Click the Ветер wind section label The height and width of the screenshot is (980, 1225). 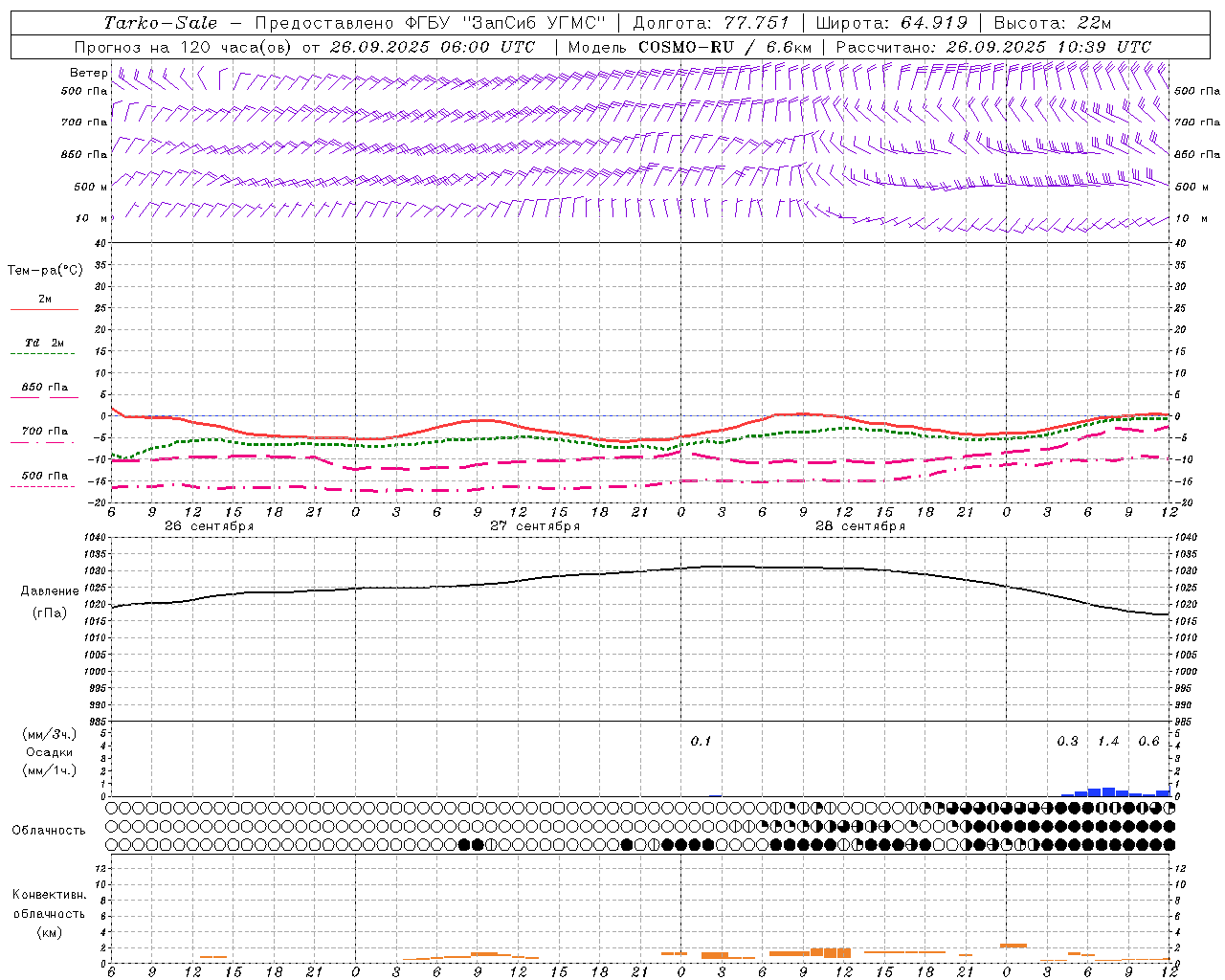[x=88, y=73]
